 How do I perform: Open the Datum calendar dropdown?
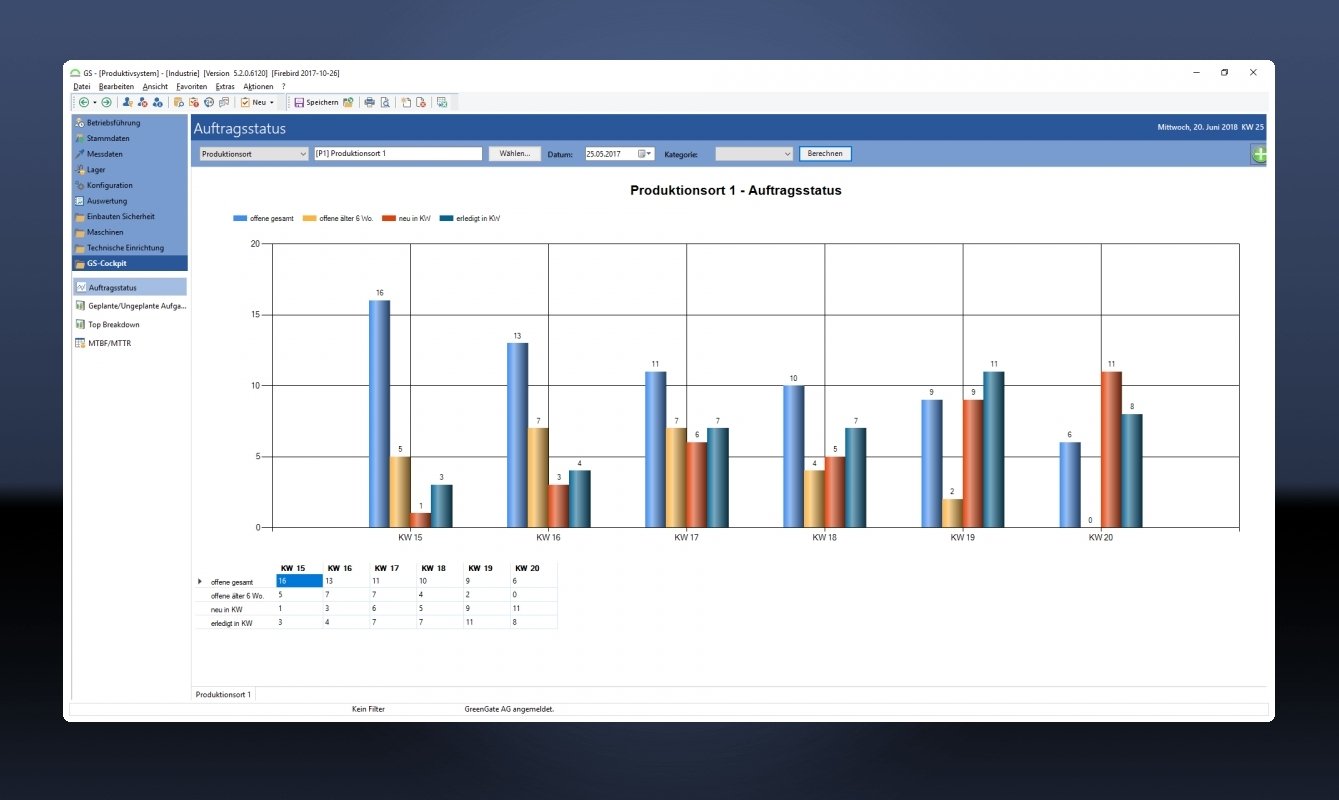click(646, 154)
